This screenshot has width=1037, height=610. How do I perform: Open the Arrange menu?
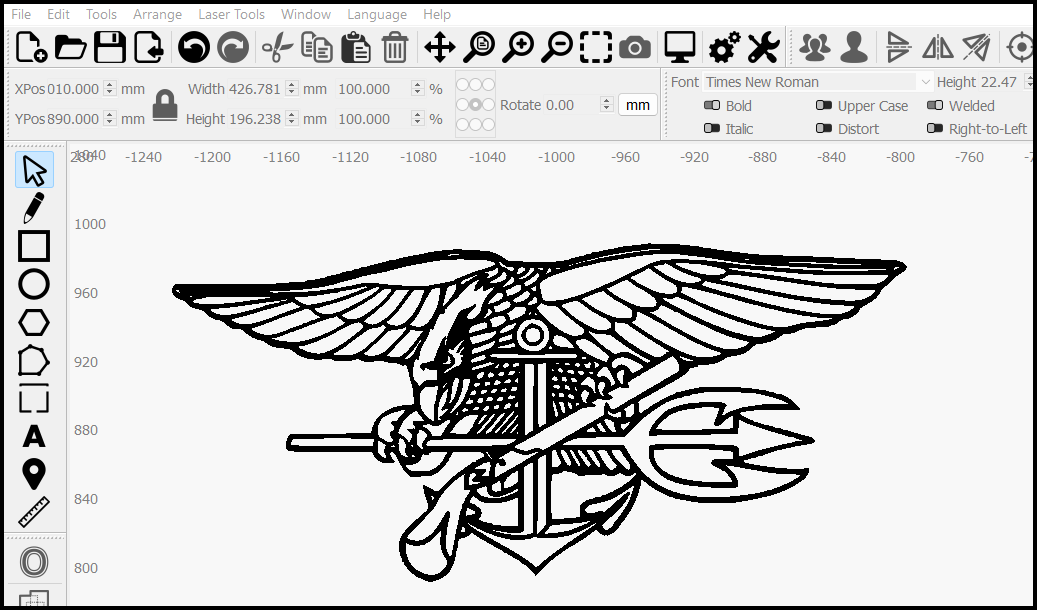(157, 14)
